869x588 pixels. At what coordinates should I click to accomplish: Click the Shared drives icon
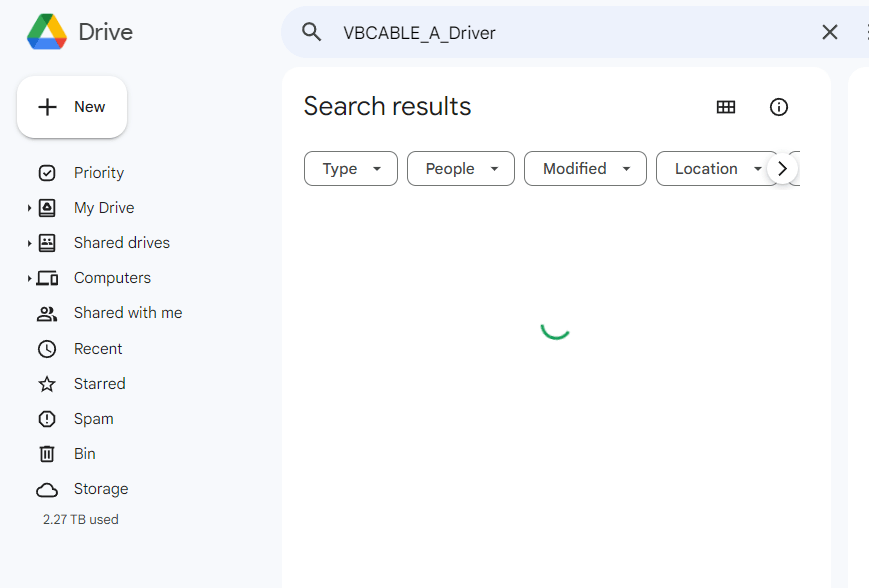(x=47, y=243)
